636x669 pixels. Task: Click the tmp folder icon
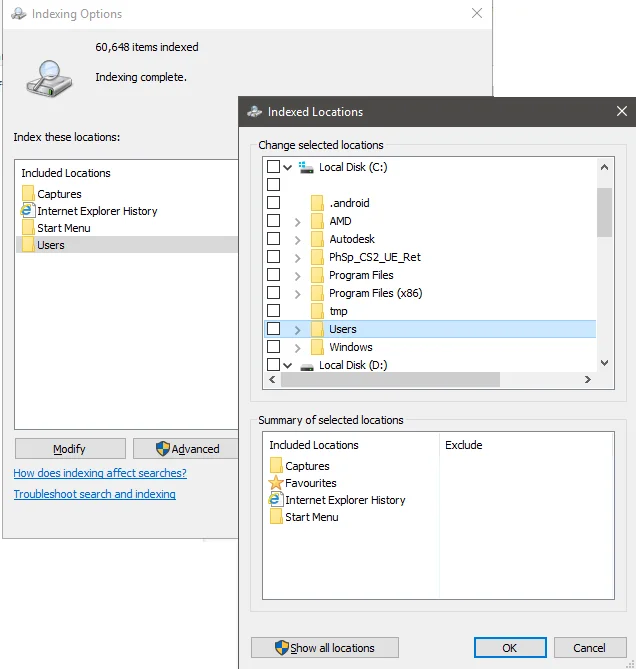[317, 311]
